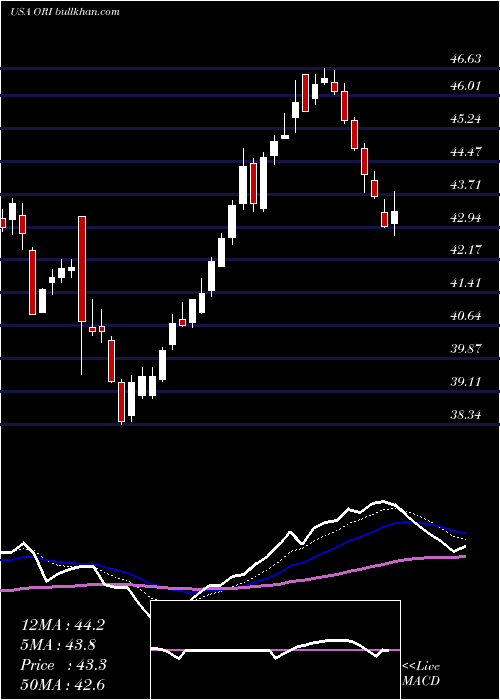Click the 50MA : 42.6 readout
Viewport: 500px width, 700px height.
tap(62, 684)
